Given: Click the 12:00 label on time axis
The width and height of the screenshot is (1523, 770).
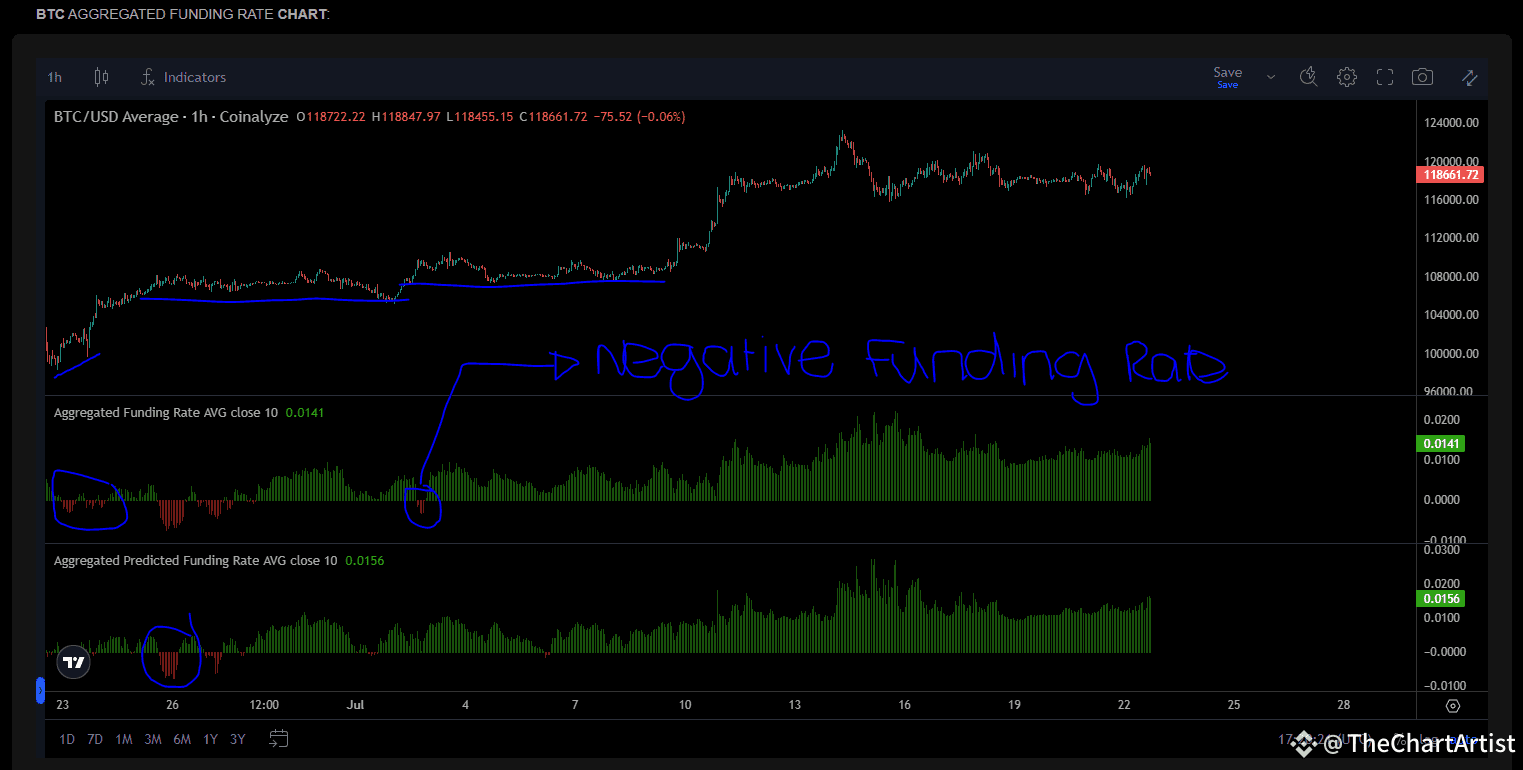Looking at the screenshot, I should [x=264, y=704].
